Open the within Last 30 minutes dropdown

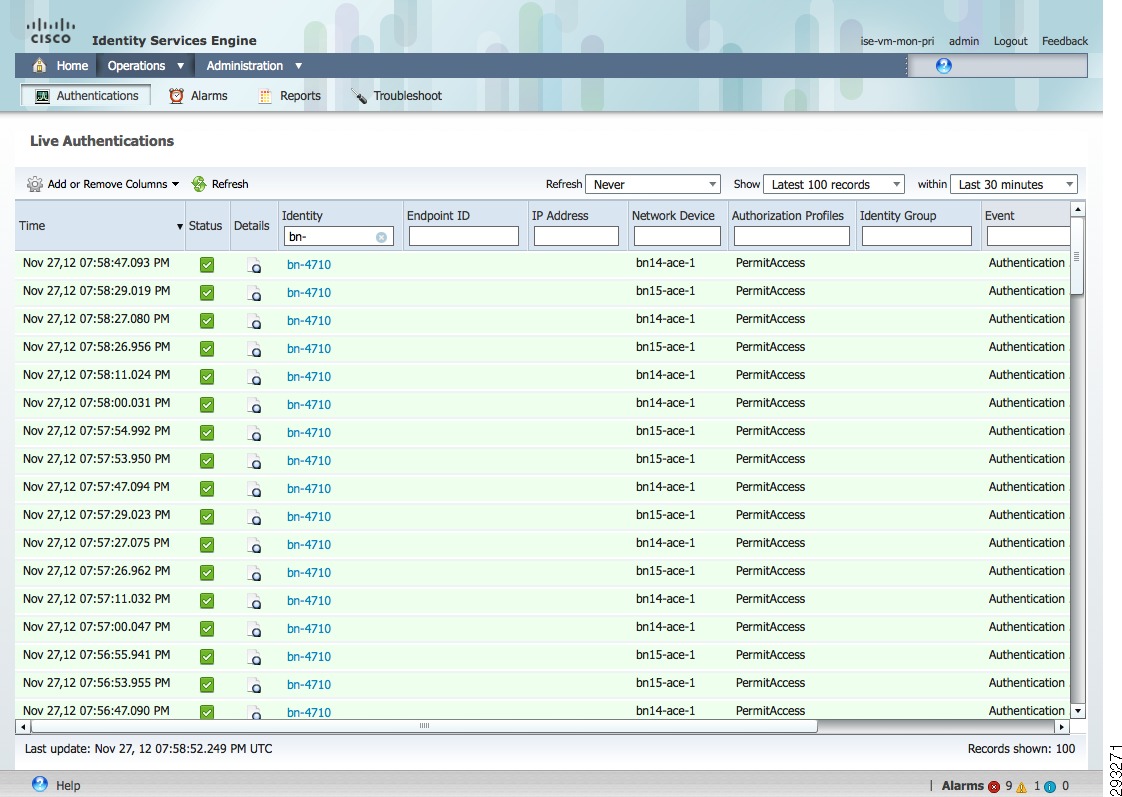tap(1014, 185)
